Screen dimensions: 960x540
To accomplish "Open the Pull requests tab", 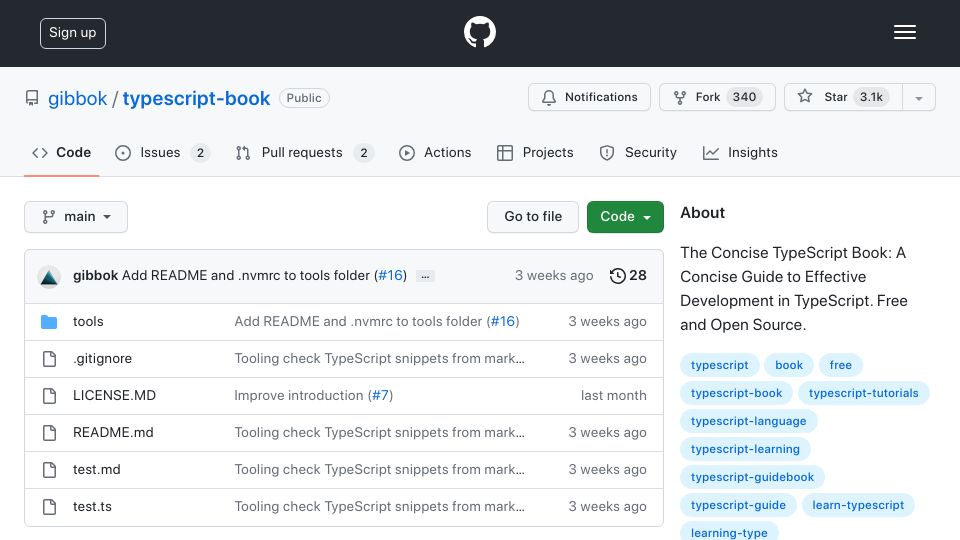I will (x=304, y=152).
